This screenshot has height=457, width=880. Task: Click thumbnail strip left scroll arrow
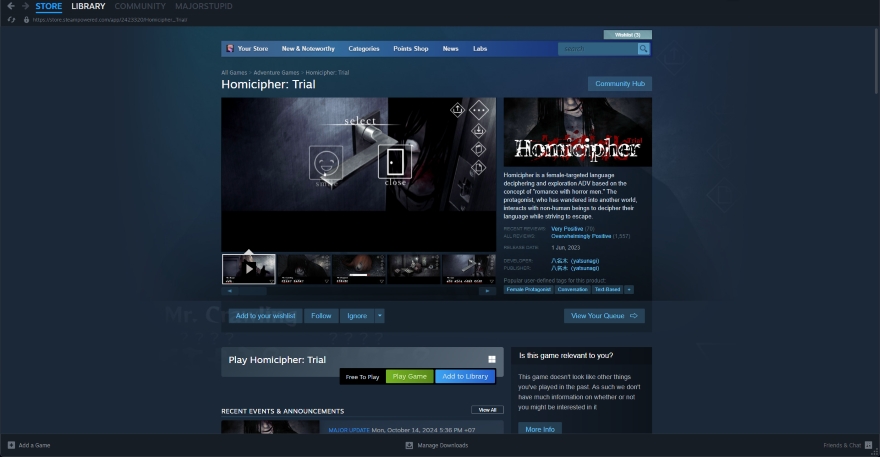click(230, 291)
